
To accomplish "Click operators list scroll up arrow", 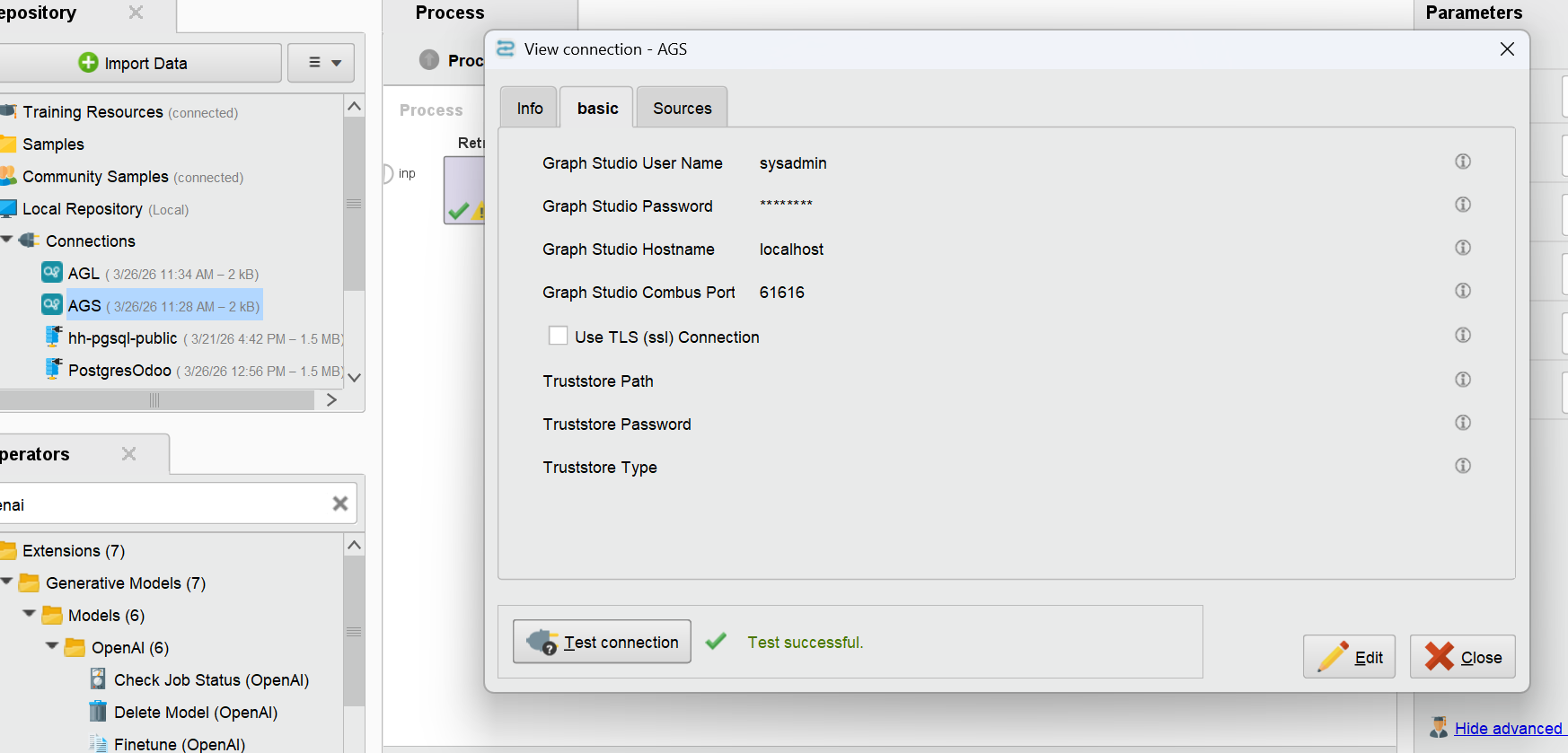I will (x=355, y=546).
